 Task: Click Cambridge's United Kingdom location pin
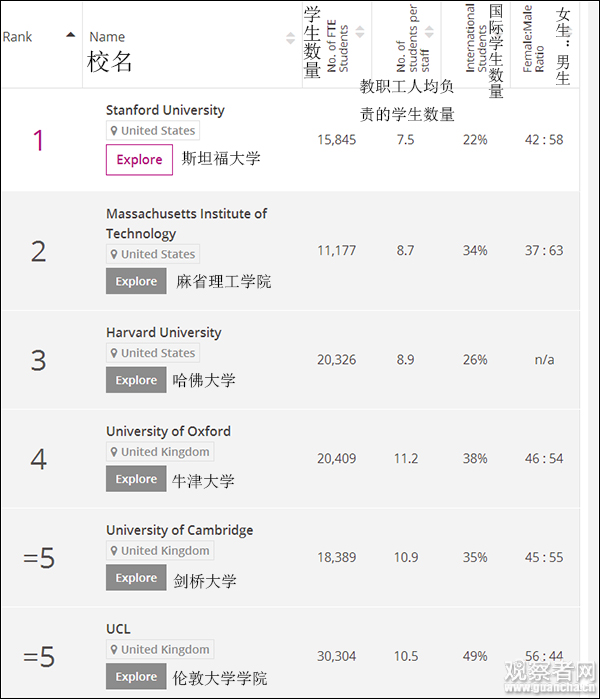[114, 551]
